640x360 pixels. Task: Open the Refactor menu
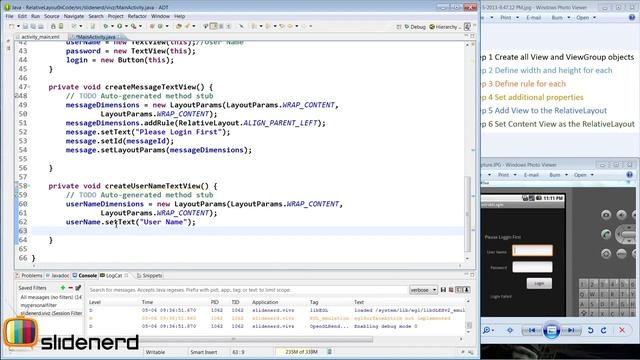click(137, 16)
